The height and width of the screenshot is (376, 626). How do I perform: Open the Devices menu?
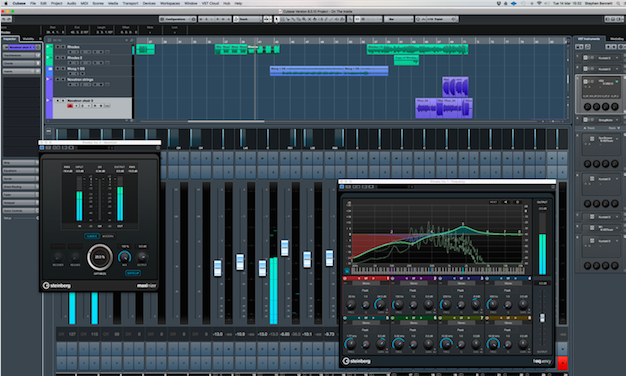tap(149, 3)
